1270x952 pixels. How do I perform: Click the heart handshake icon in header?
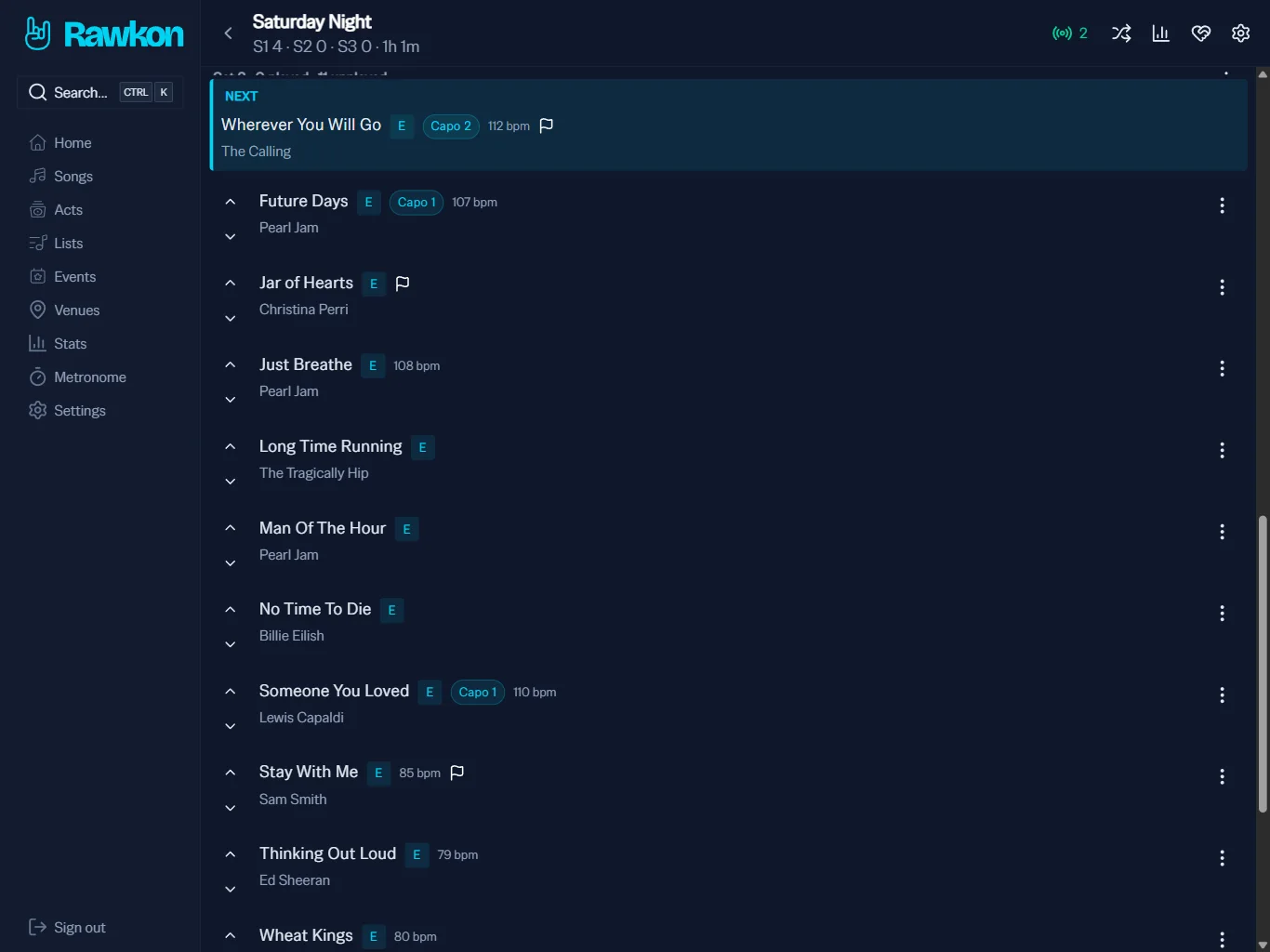point(1201,33)
